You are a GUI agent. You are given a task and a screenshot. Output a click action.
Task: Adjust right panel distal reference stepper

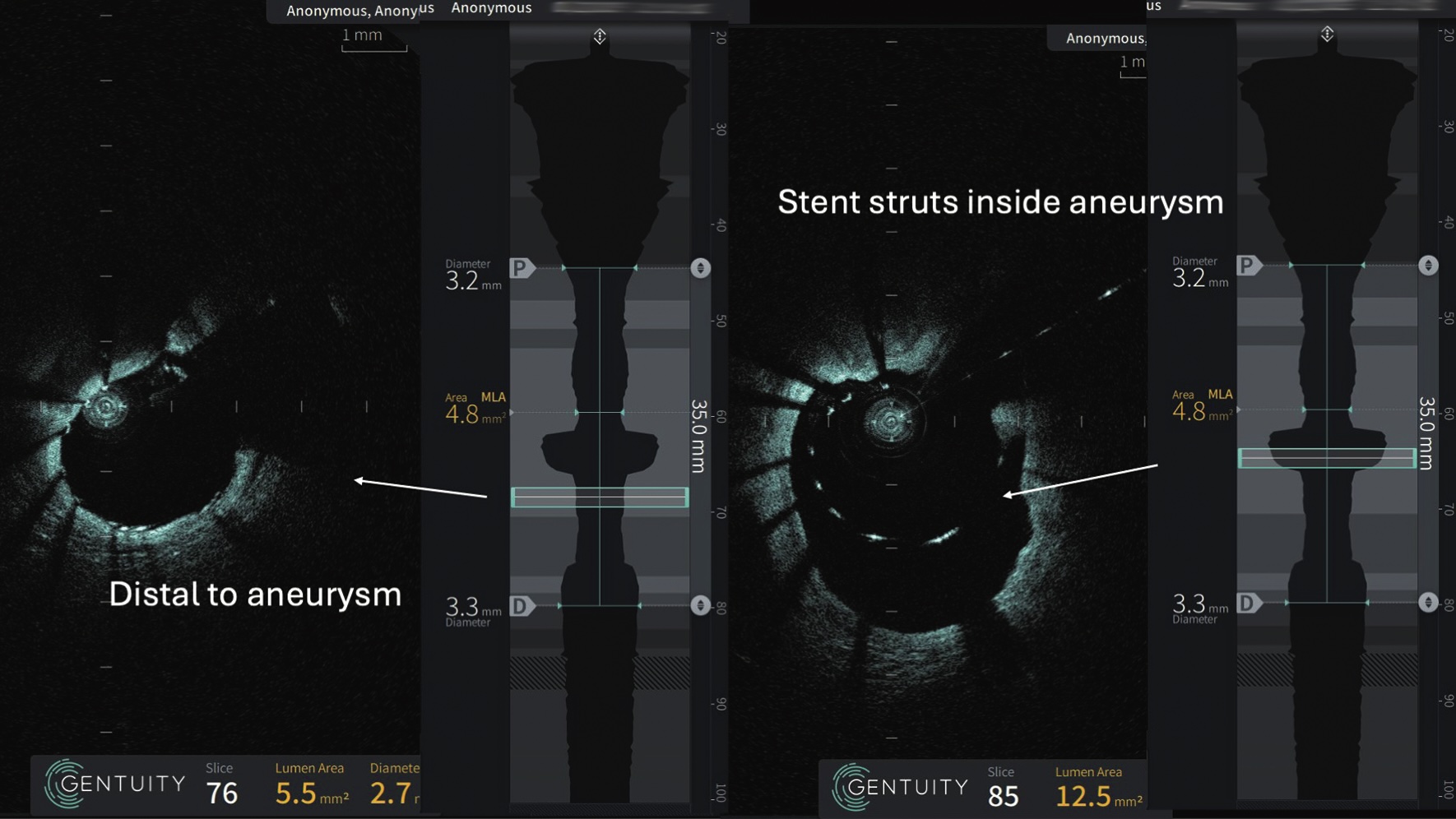tap(1428, 602)
